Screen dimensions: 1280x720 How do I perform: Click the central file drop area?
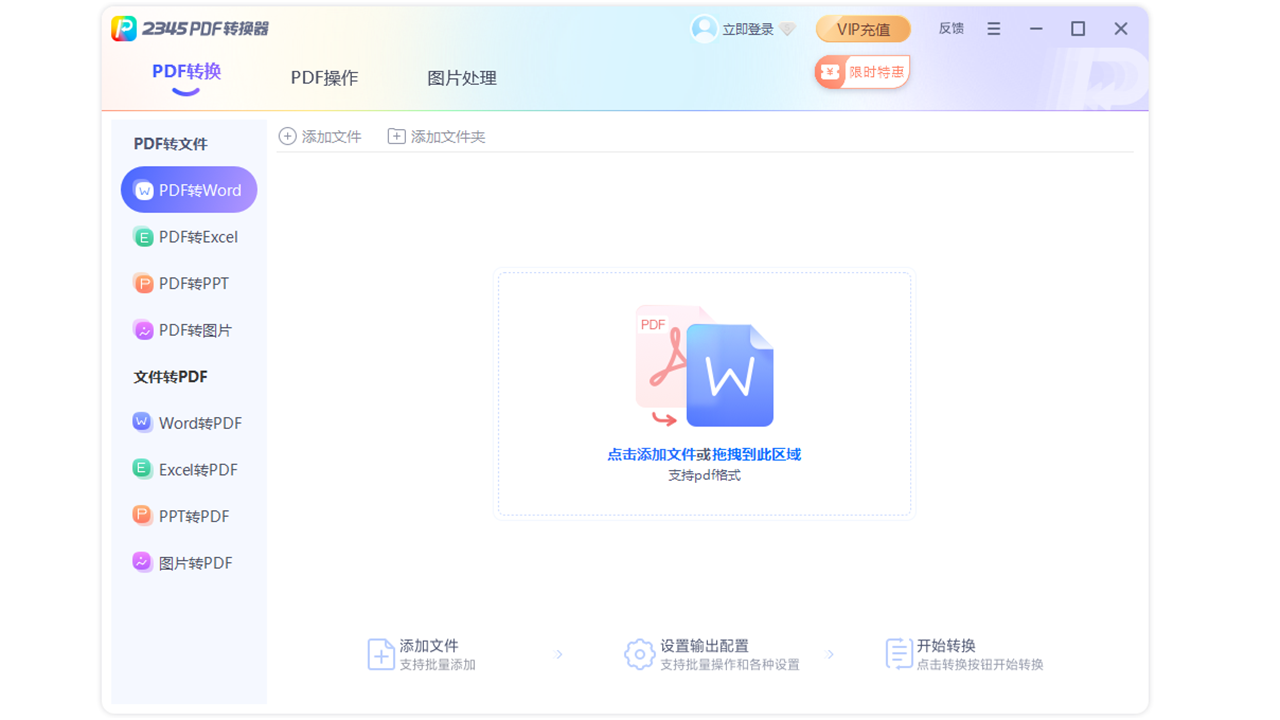tap(703, 394)
